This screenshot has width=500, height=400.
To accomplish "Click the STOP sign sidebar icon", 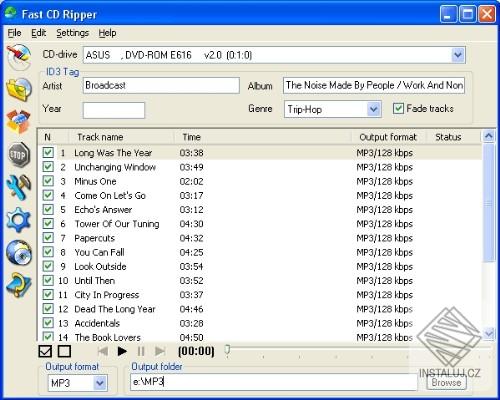I will tap(19, 155).
